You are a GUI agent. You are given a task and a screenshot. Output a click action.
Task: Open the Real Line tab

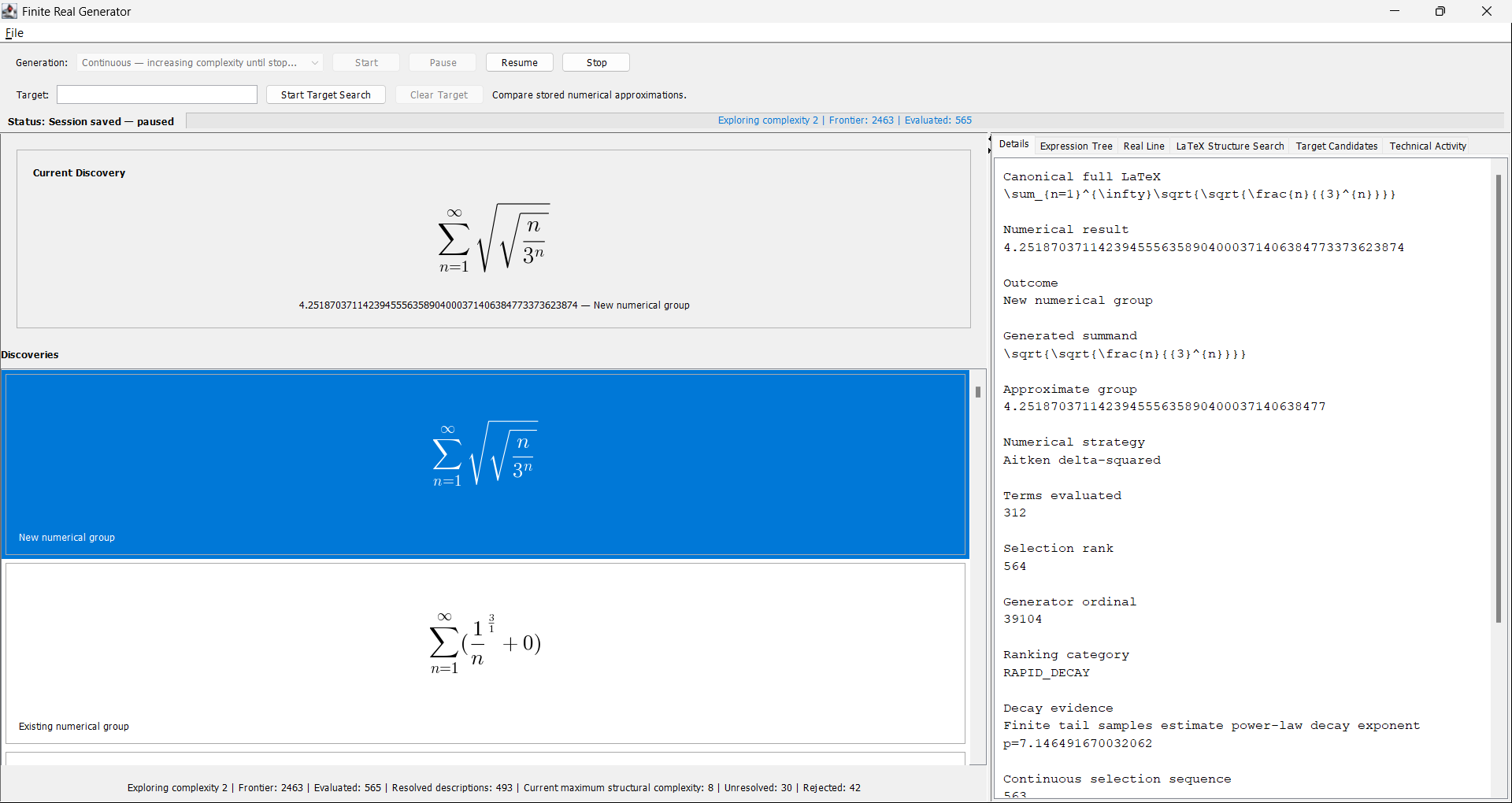(1143, 146)
